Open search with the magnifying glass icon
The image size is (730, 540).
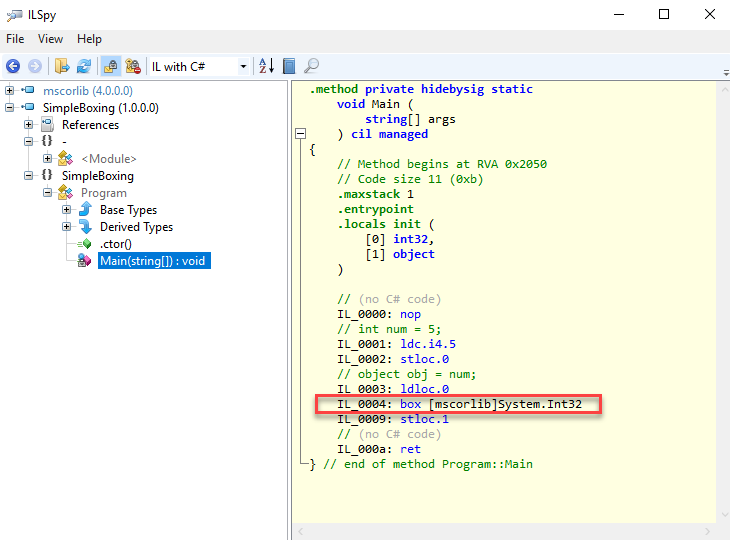(x=312, y=66)
